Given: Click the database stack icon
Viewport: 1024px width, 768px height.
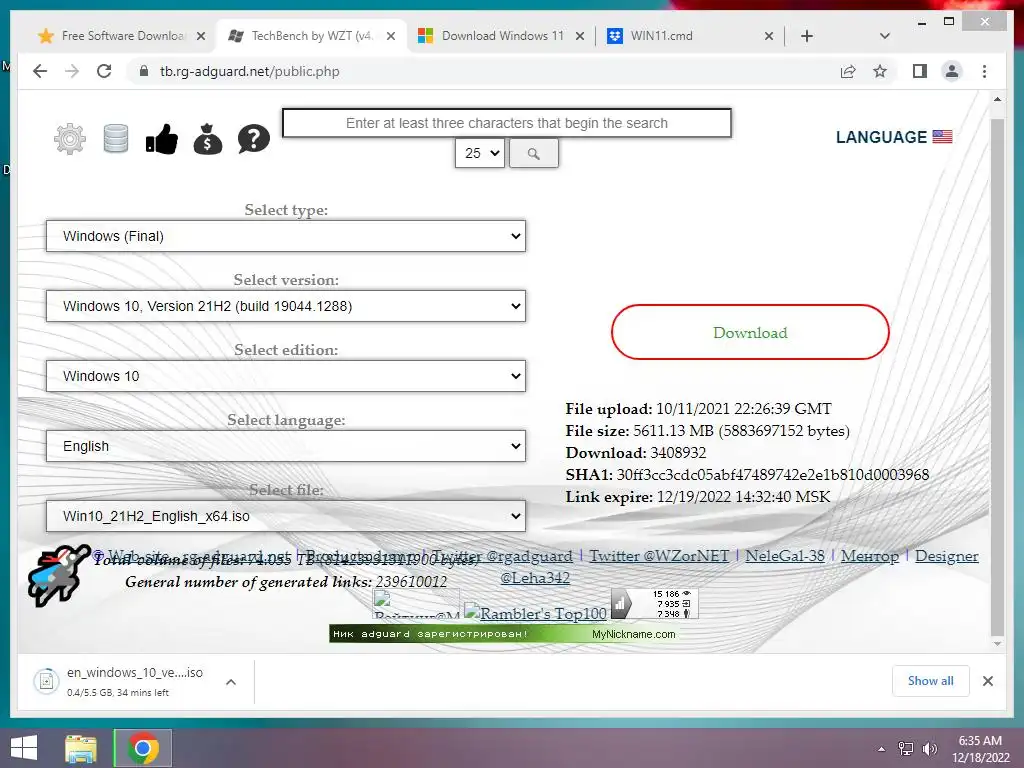Looking at the screenshot, I should point(116,138).
